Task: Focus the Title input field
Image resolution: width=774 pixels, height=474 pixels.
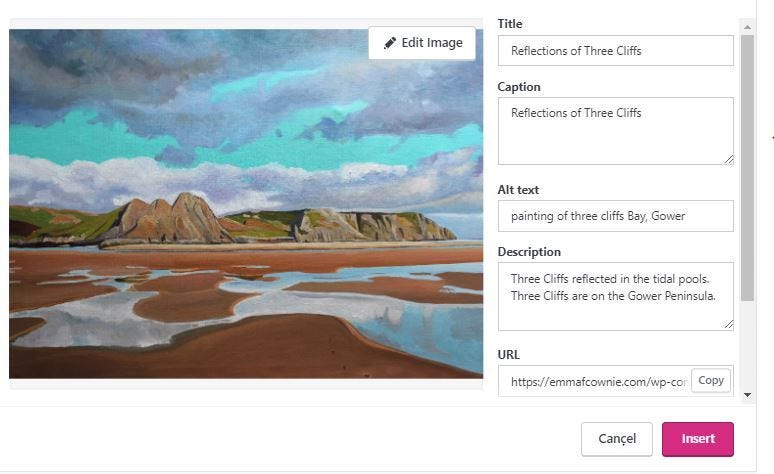Action: (x=615, y=51)
